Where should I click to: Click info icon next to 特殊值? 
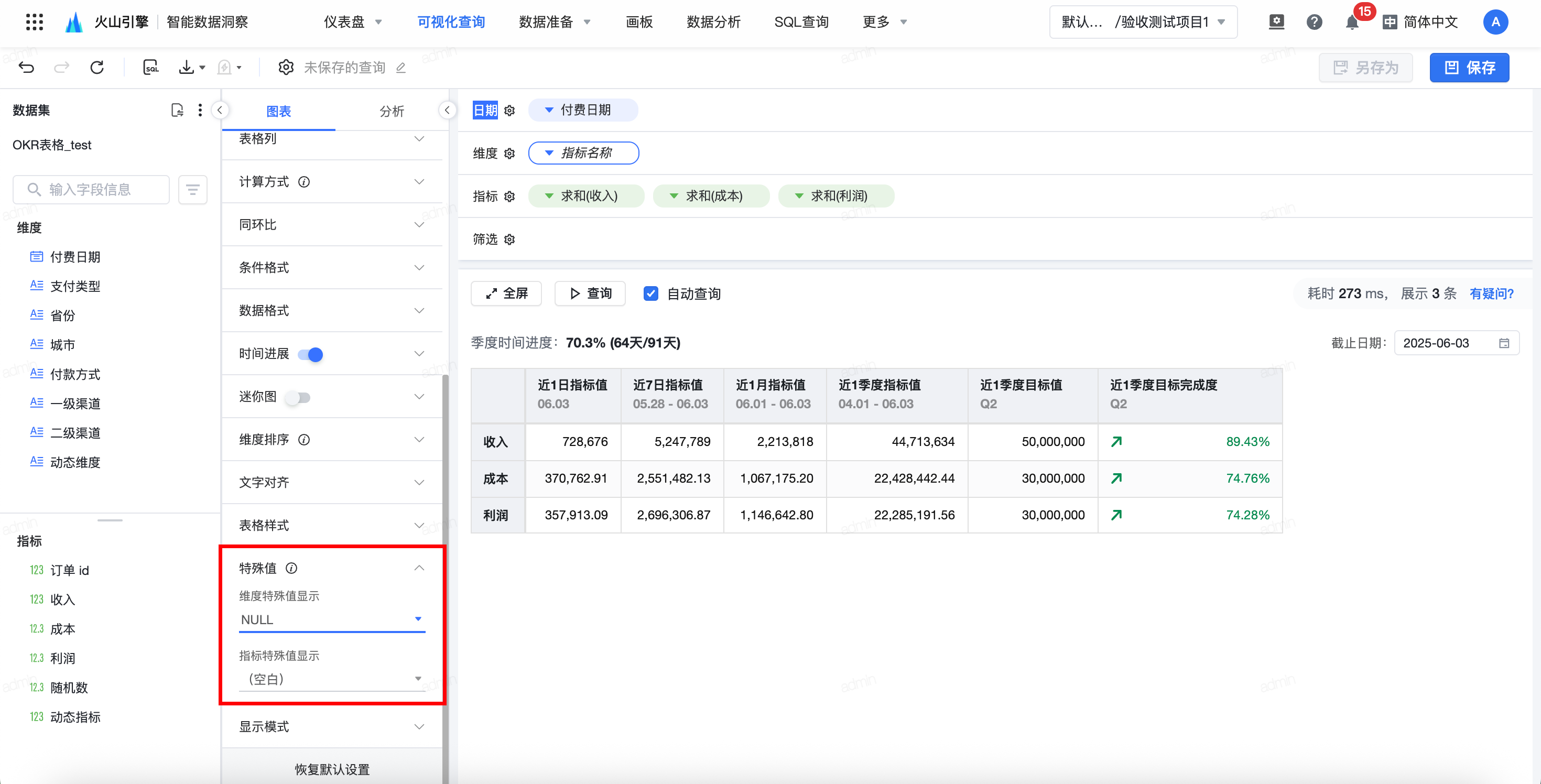click(x=291, y=568)
